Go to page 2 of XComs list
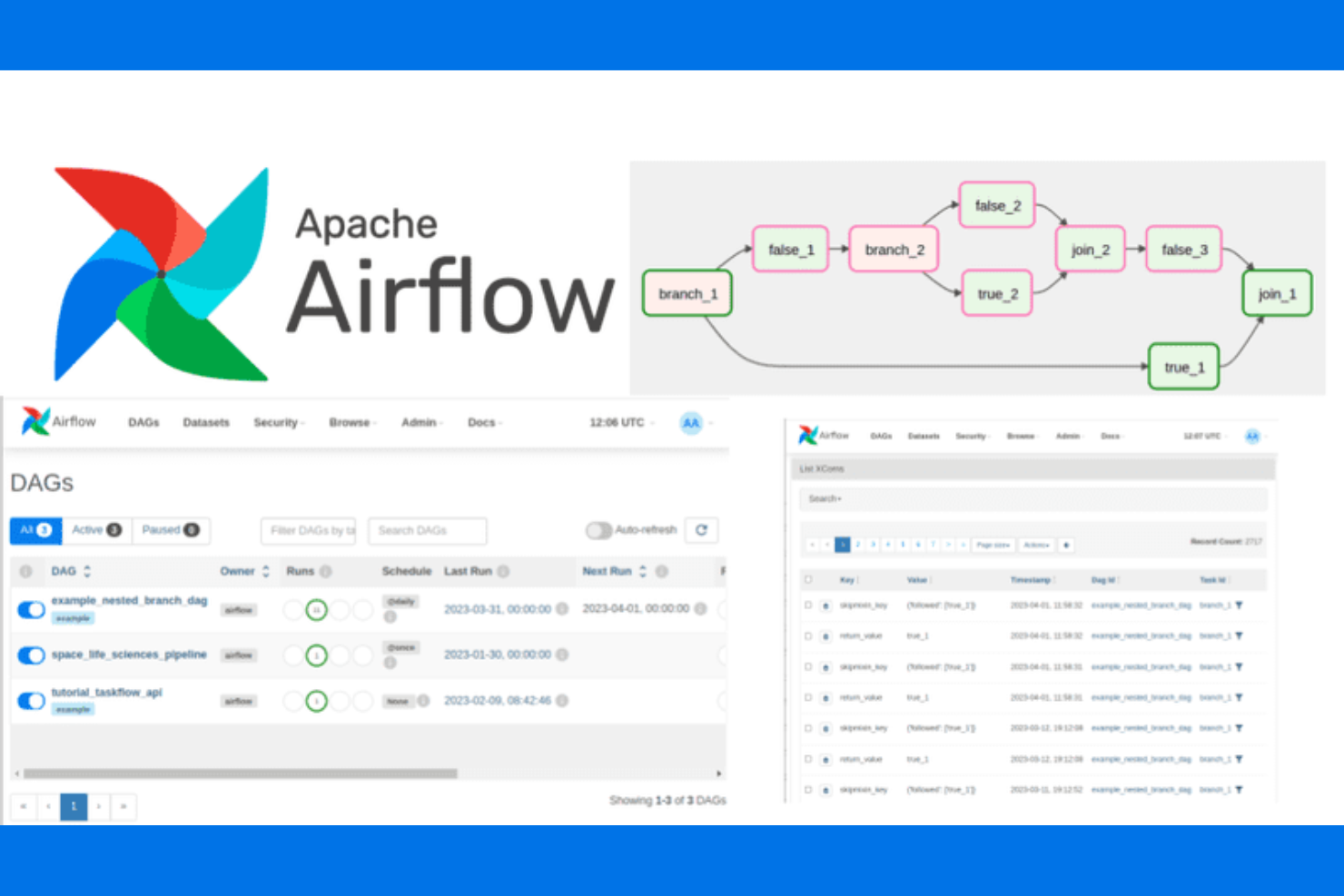This screenshot has width=1344, height=896. click(857, 545)
